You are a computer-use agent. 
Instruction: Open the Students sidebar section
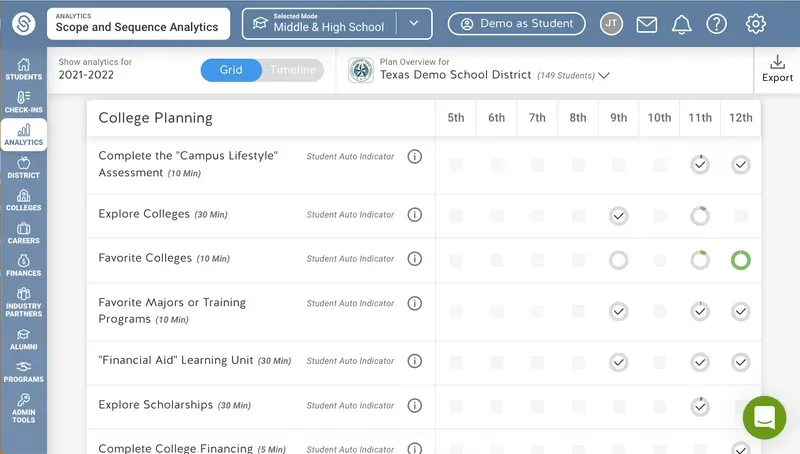[x=23, y=69]
